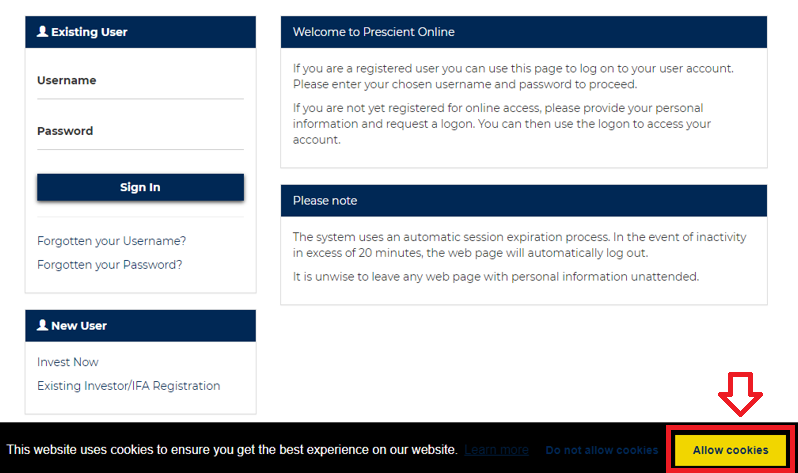798x473 pixels.
Task: Click the Please note panel header
Action: pos(325,201)
